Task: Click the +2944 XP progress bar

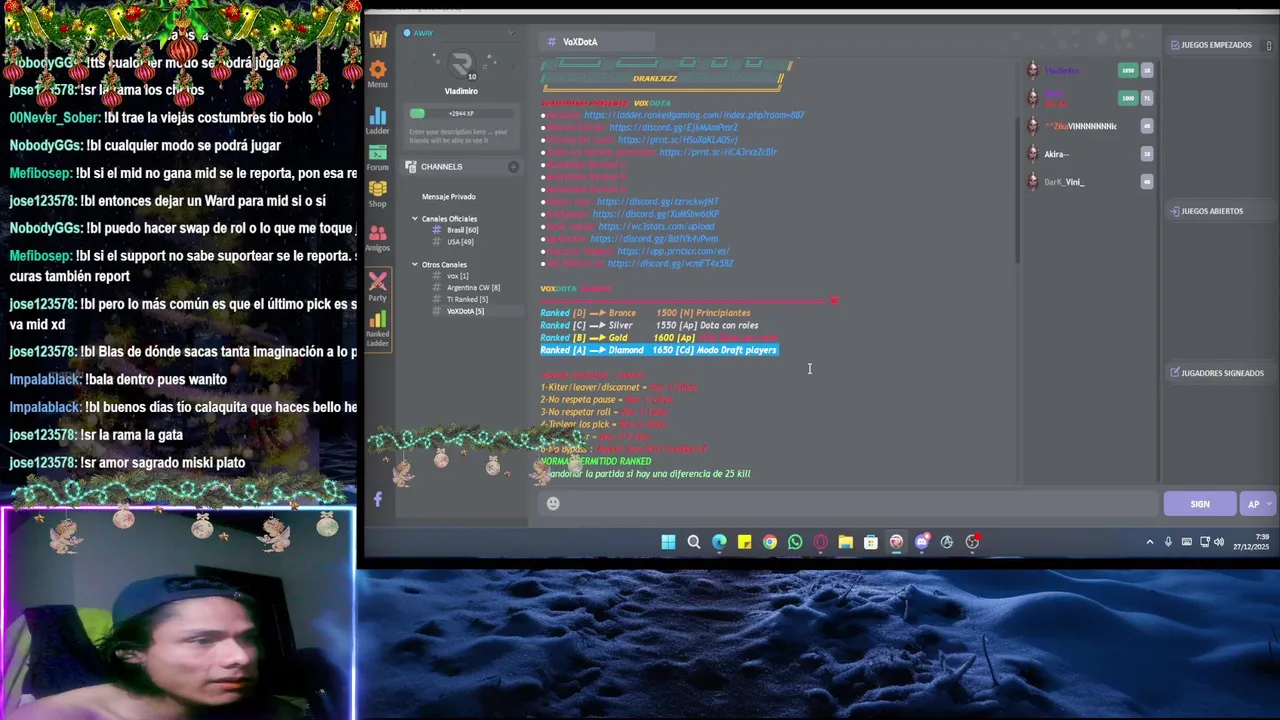Action: [461, 114]
